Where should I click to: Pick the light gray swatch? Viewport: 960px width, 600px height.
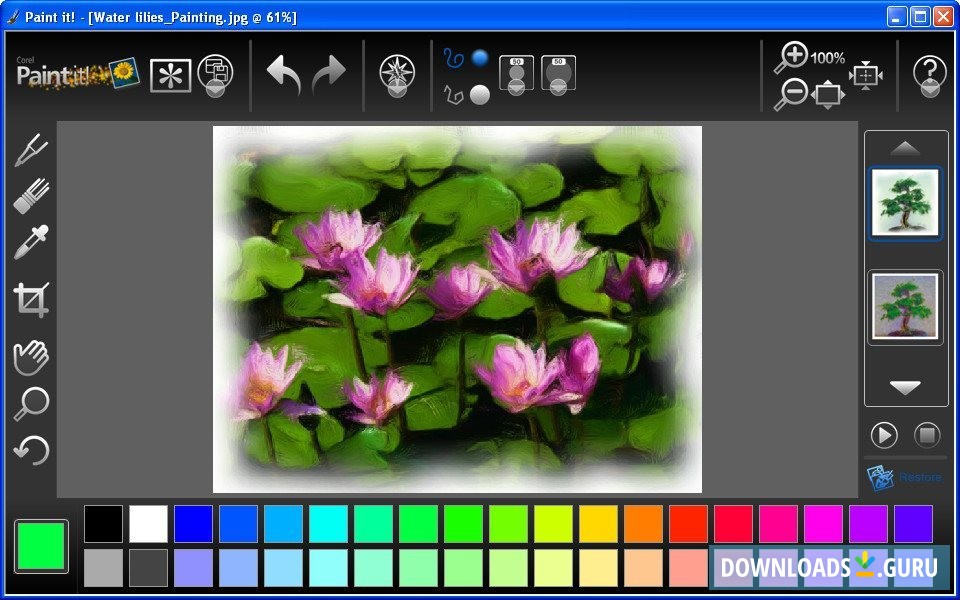pyautogui.click(x=103, y=568)
